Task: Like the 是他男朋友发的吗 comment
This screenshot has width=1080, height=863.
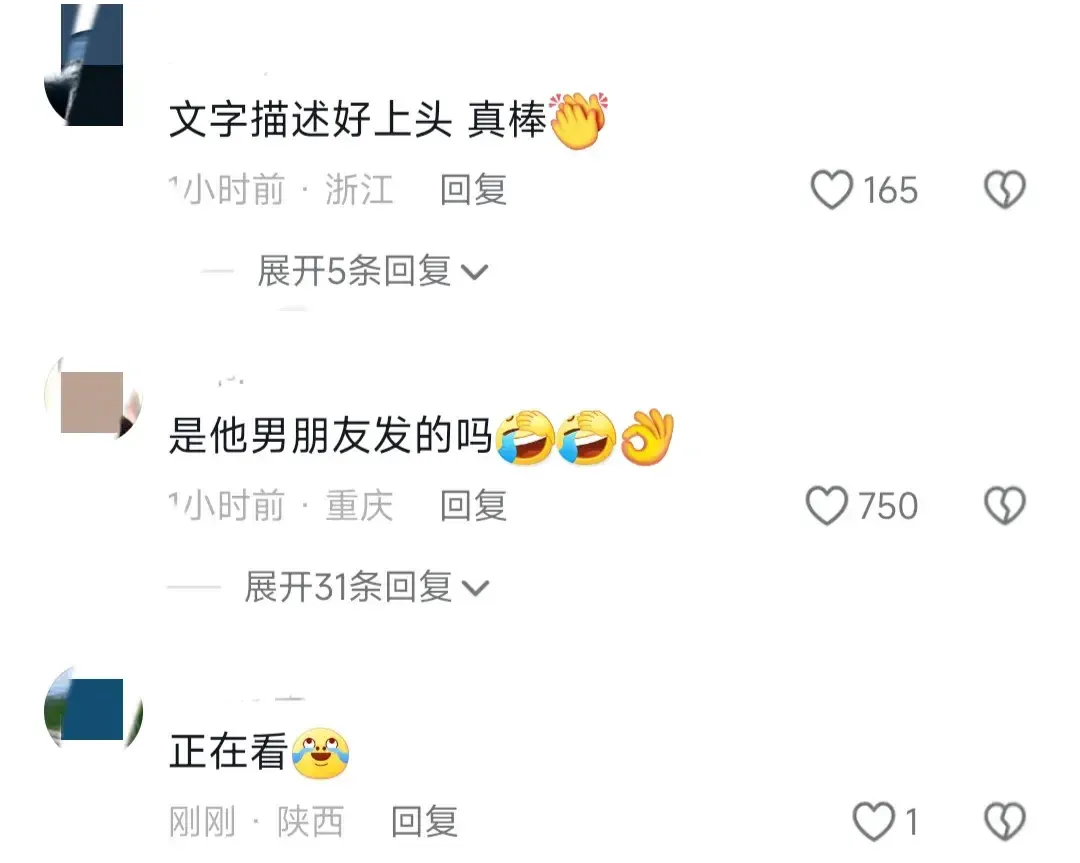Action: pyautogui.click(x=827, y=506)
